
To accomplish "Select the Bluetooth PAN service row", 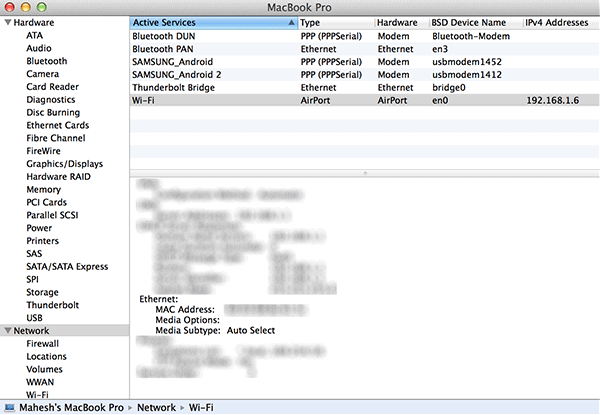I will tap(364, 49).
